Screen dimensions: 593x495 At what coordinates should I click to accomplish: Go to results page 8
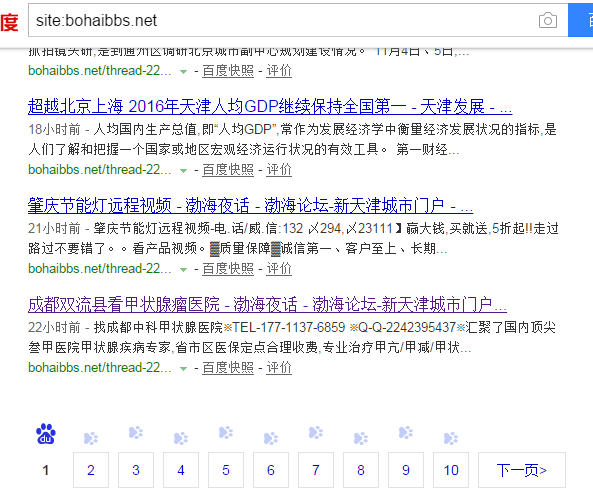tap(361, 470)
